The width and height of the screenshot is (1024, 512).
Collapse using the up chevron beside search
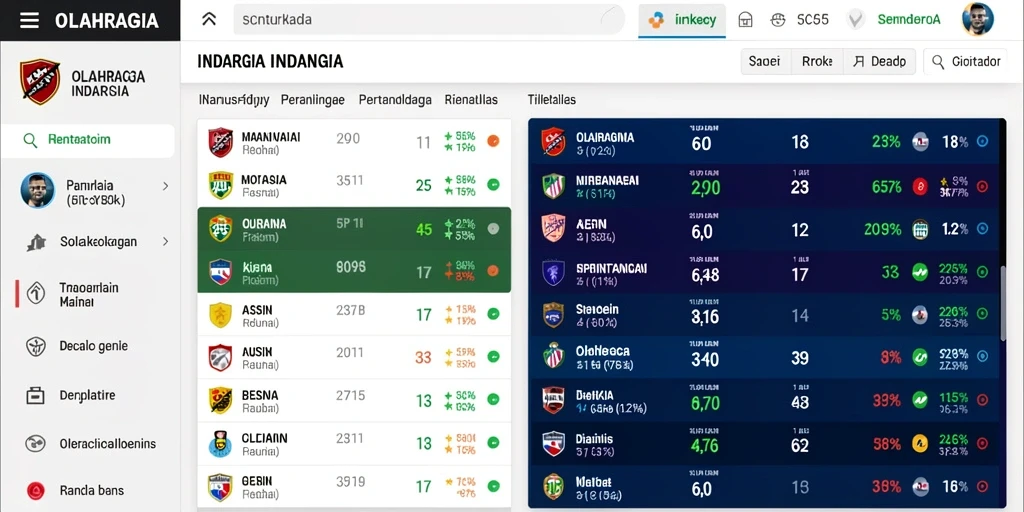209,20
